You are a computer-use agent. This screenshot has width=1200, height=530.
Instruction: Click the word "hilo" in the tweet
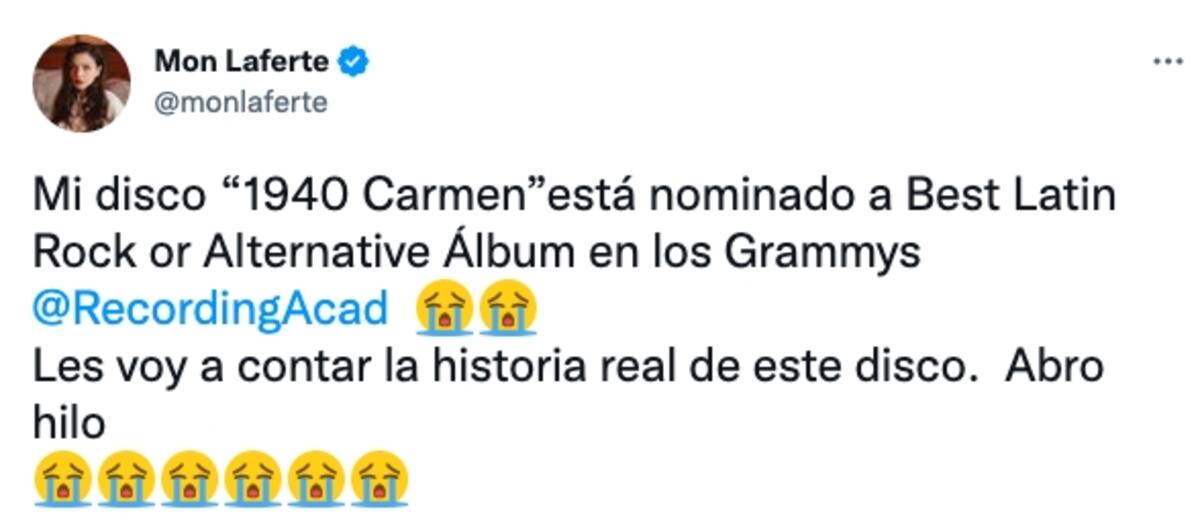pyautogui.click(x=69, y=422)
